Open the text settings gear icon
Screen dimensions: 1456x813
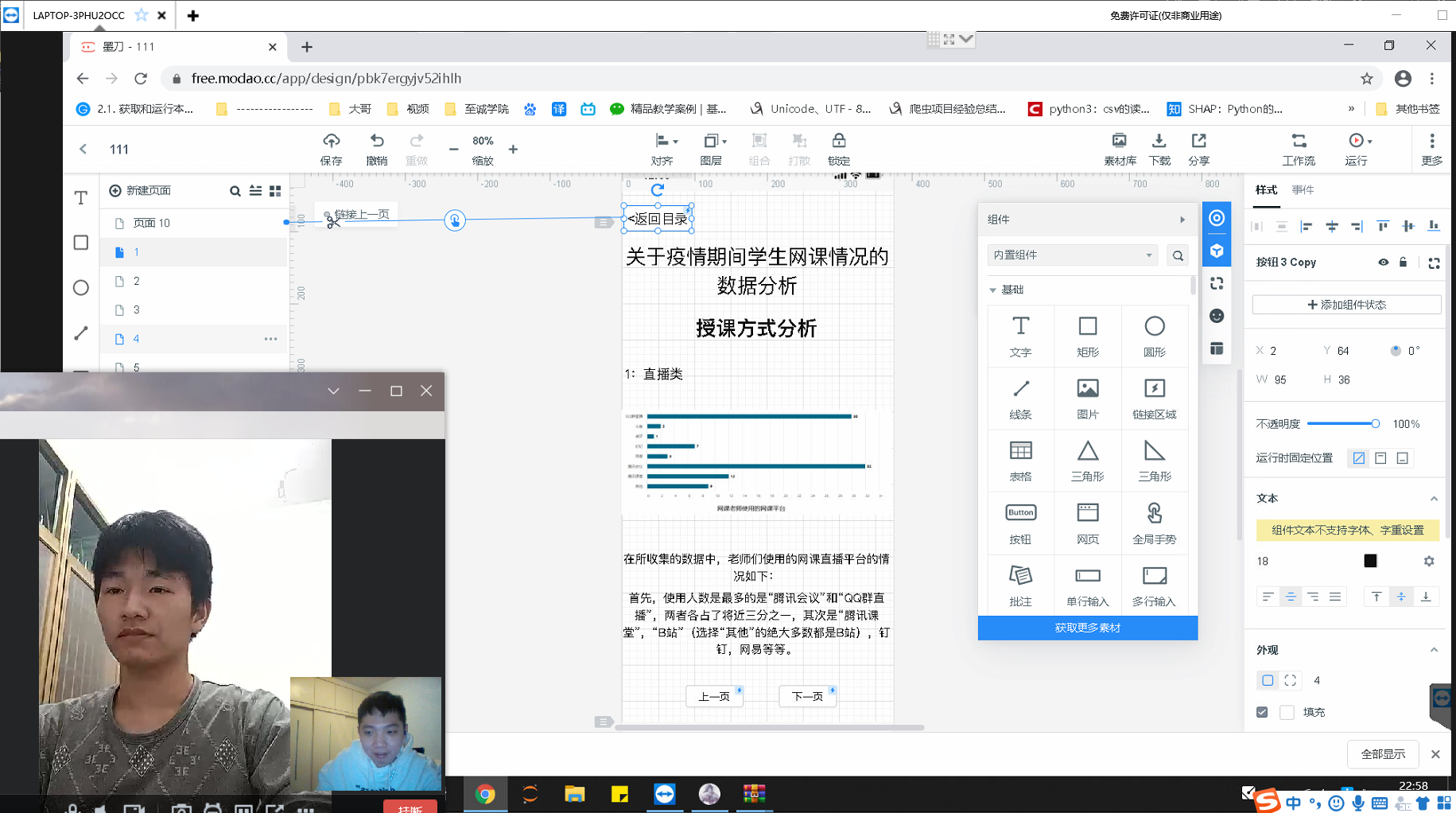click(x=1429, y=562)
